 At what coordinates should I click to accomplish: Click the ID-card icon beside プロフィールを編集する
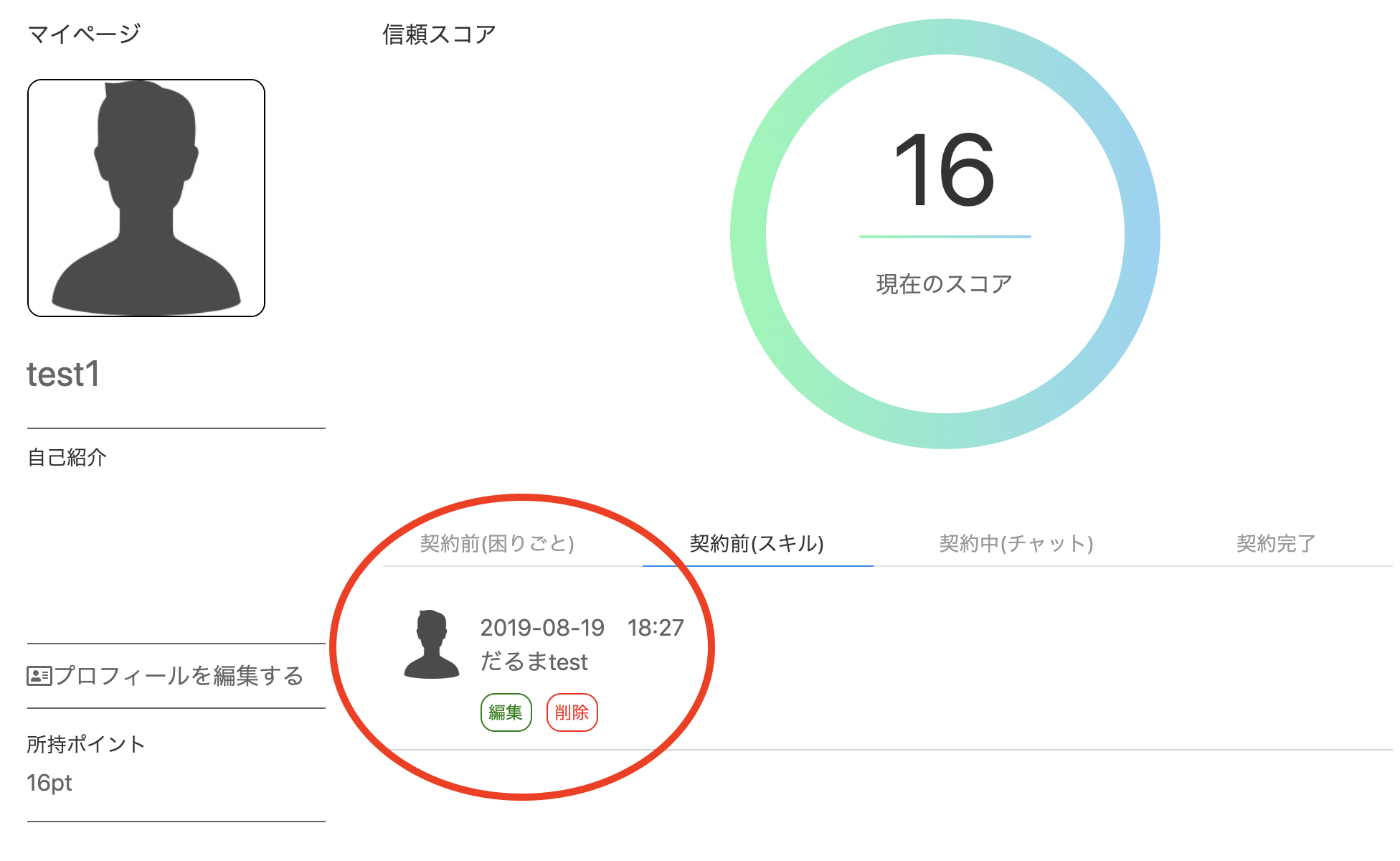[x=38, y=674]
